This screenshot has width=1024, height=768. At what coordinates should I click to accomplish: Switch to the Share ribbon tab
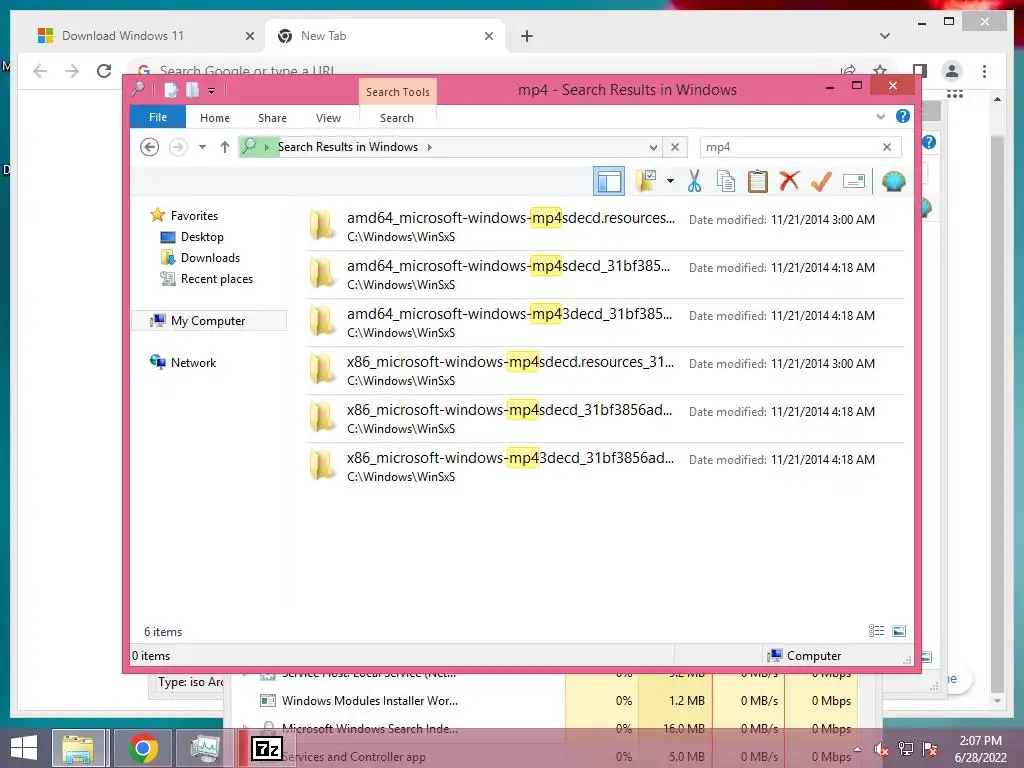272,118
